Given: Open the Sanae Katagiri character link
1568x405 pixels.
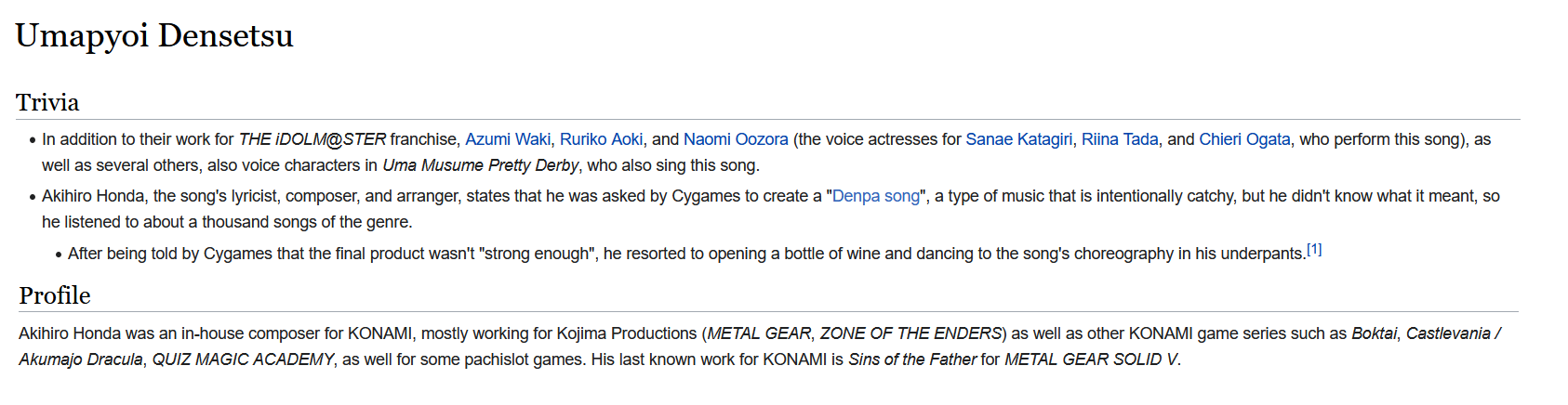Looking at the screenshot, I should click(x=1018, y=139).
